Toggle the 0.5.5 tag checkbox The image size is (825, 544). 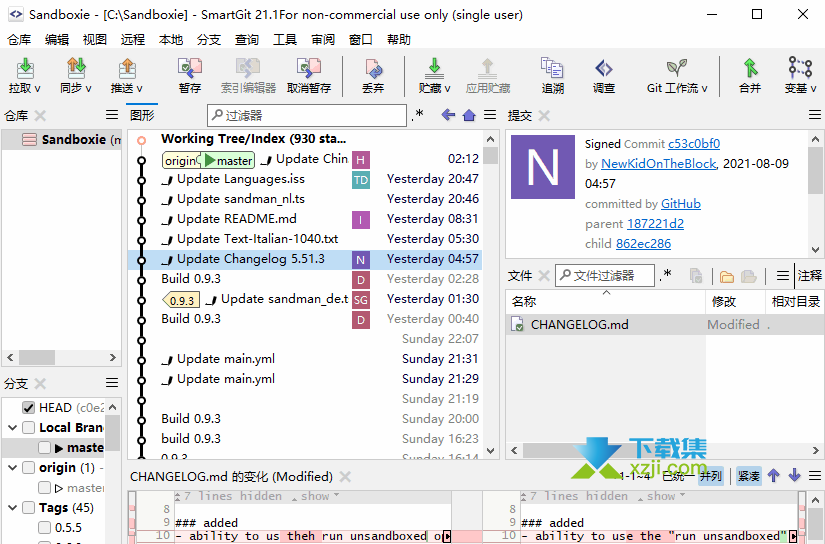tap(45, 528)
